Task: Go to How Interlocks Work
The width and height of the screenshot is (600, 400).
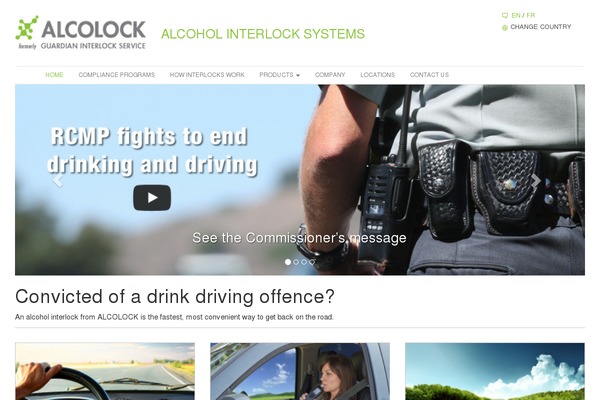Action: pyautogui.click(x=207, y=75)
